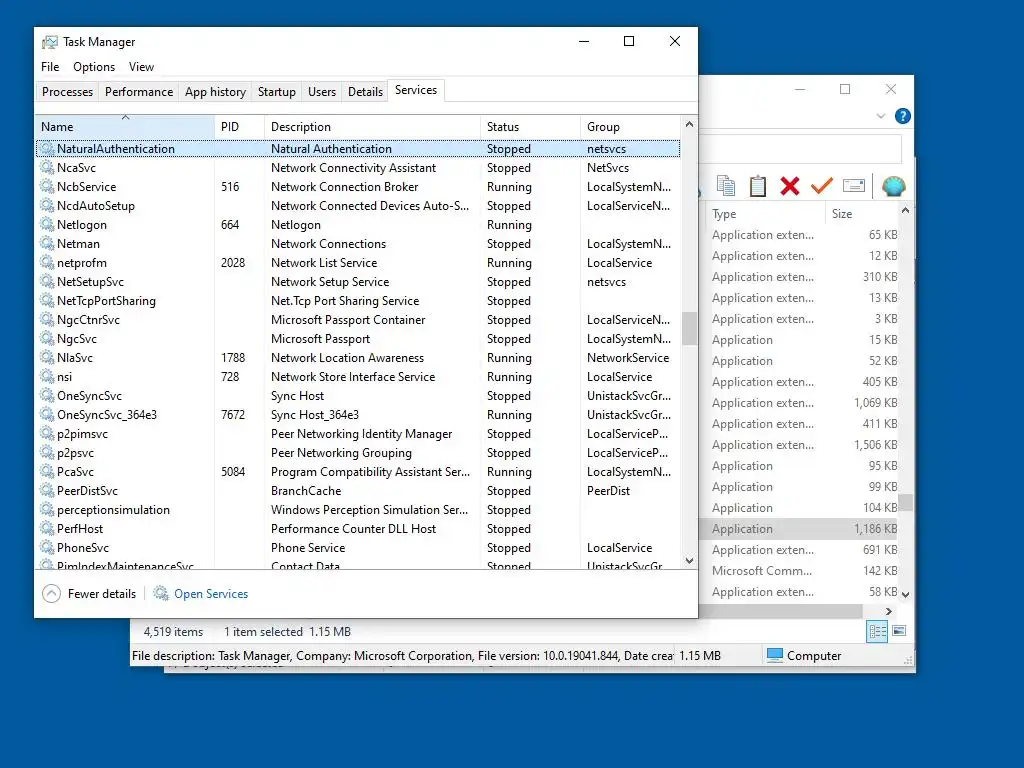Click the Paste clipboard icon in Explorer
The width and height of the screenshot is (1024, 768).
[758, 186]
